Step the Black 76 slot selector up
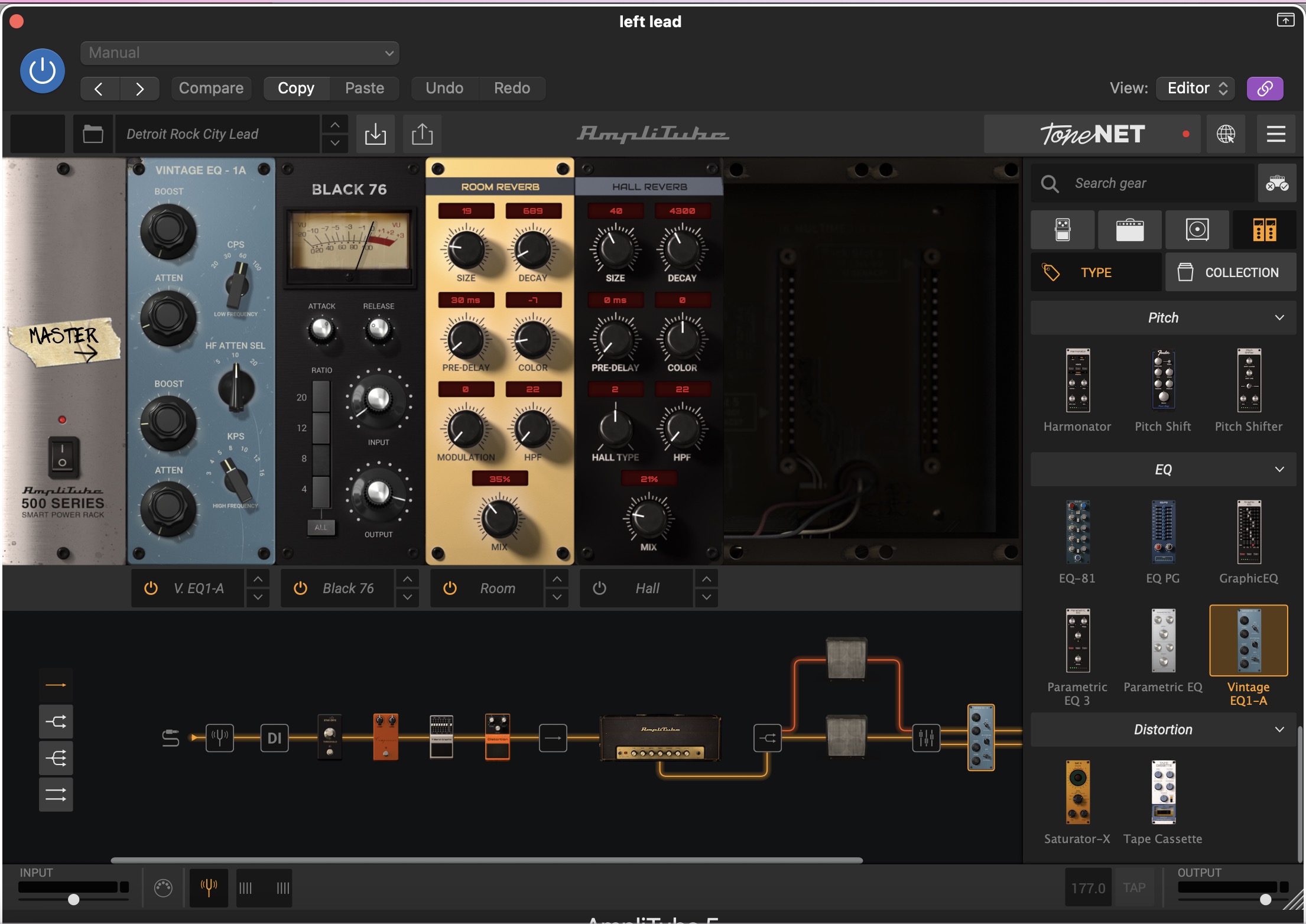The image size is (1306, 924). pos(407,579)
